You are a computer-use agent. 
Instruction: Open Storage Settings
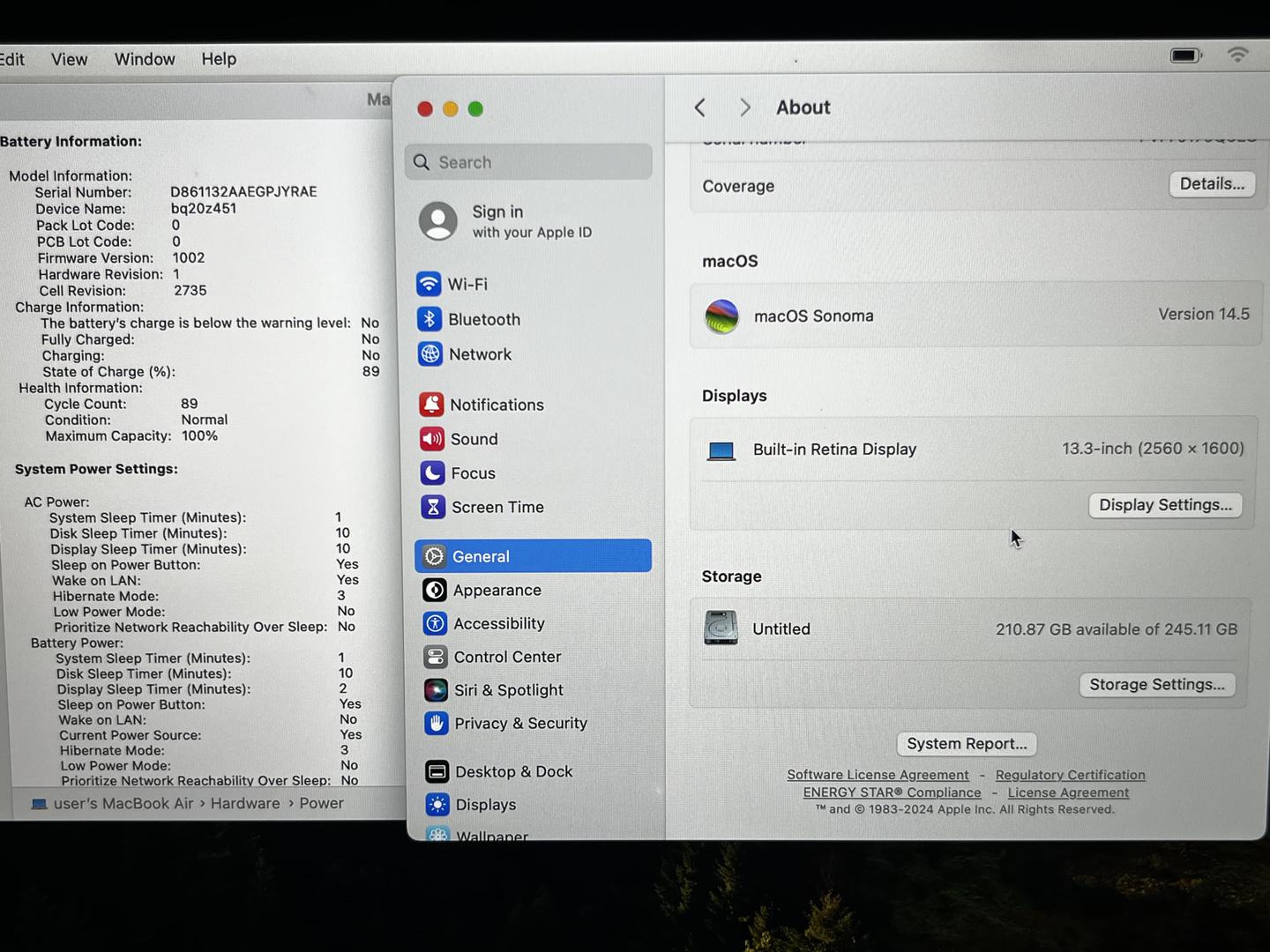[x=1156, y=685]
